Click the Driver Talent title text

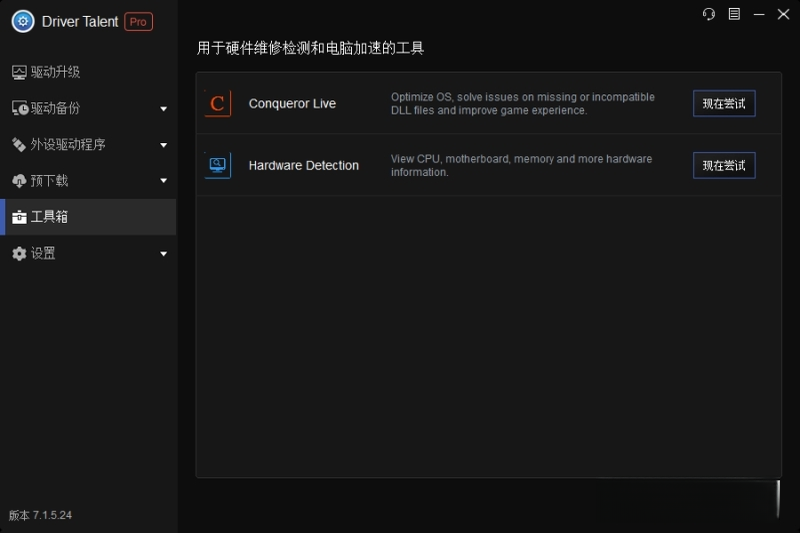pos(80,21)
